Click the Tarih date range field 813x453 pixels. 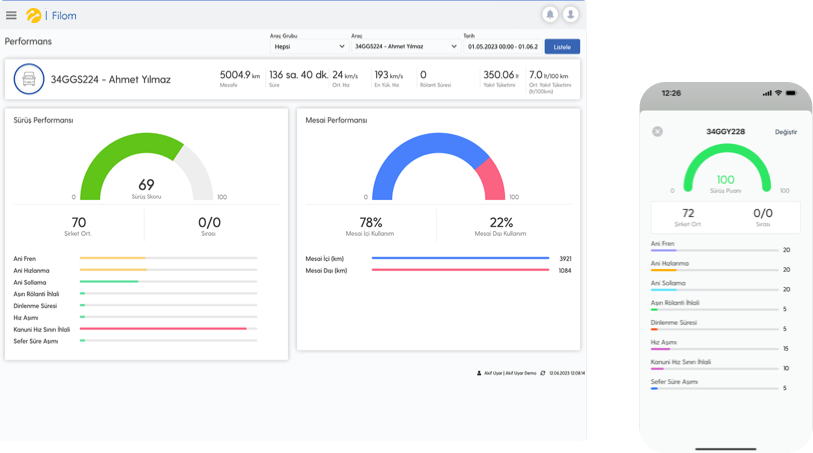point(502,46)
